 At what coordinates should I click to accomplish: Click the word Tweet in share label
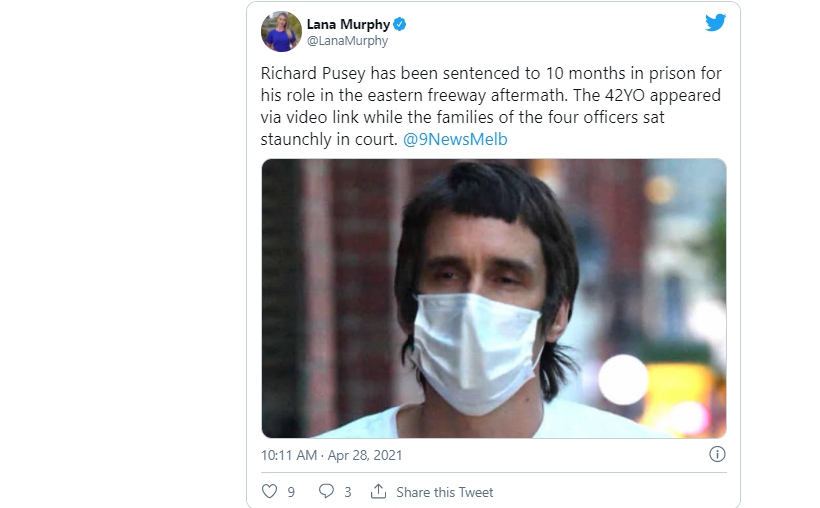point(476,492)
